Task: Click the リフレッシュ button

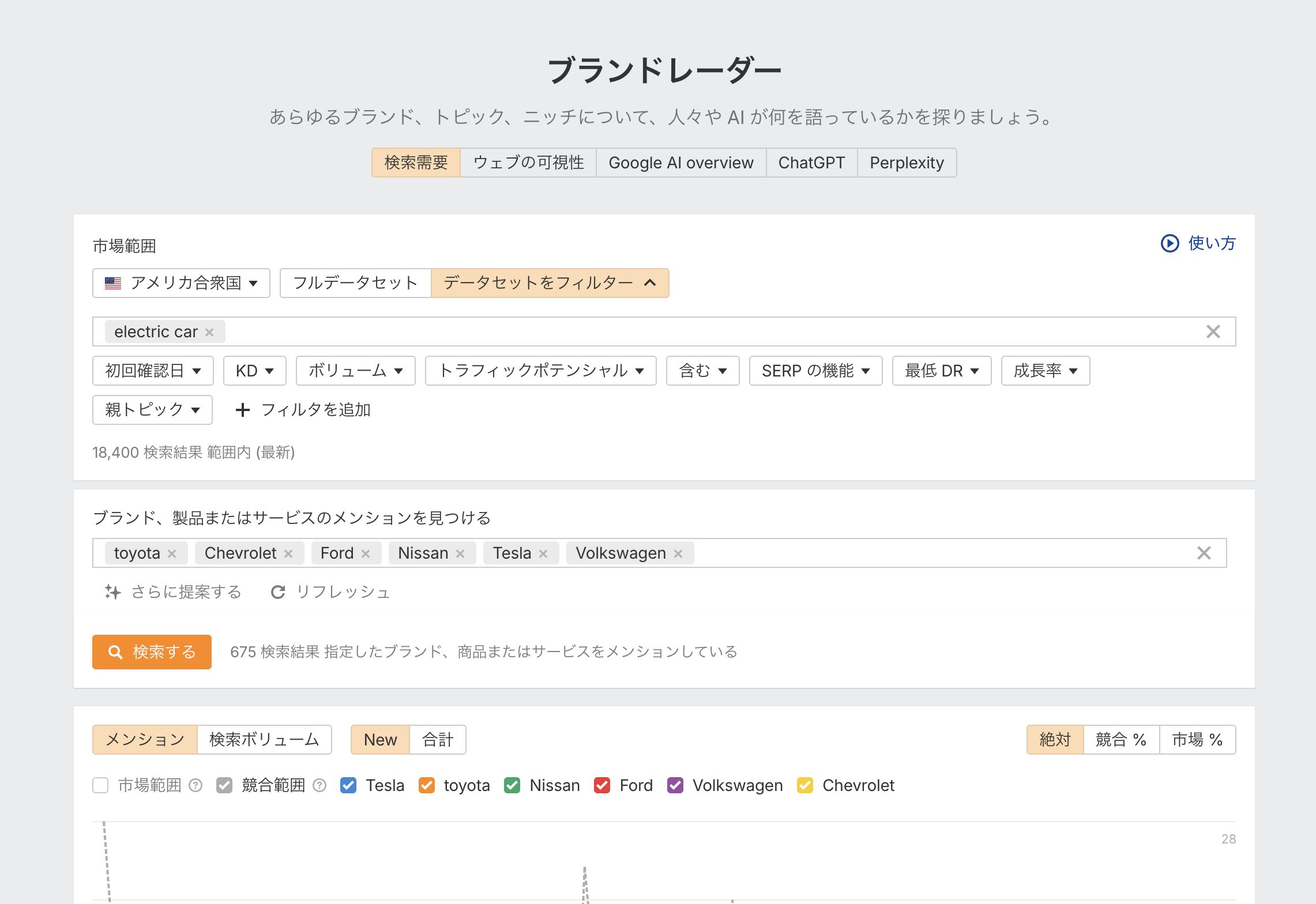Action: pyautogui.click(x=330, y=592)
